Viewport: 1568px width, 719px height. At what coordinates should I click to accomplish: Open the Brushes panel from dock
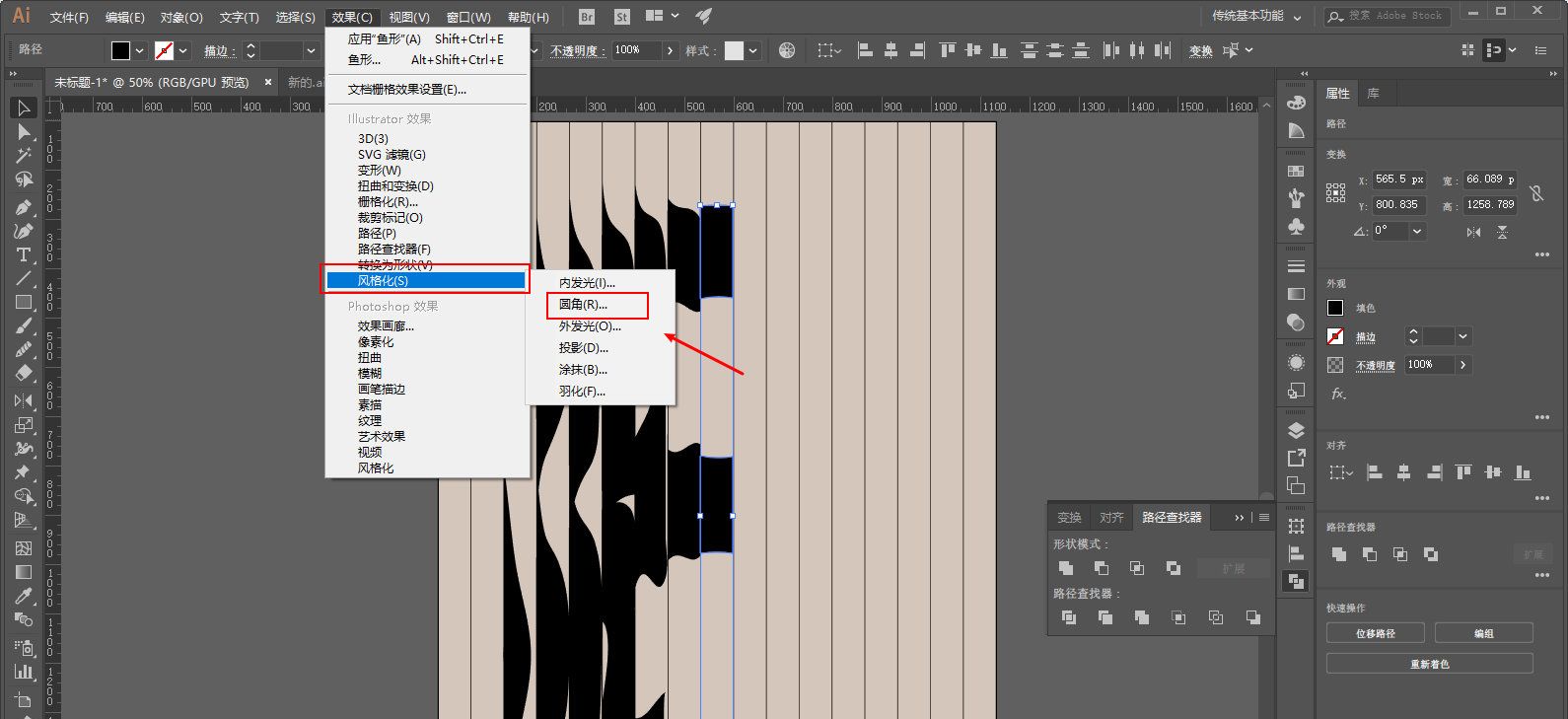(x=1296, y=198)
